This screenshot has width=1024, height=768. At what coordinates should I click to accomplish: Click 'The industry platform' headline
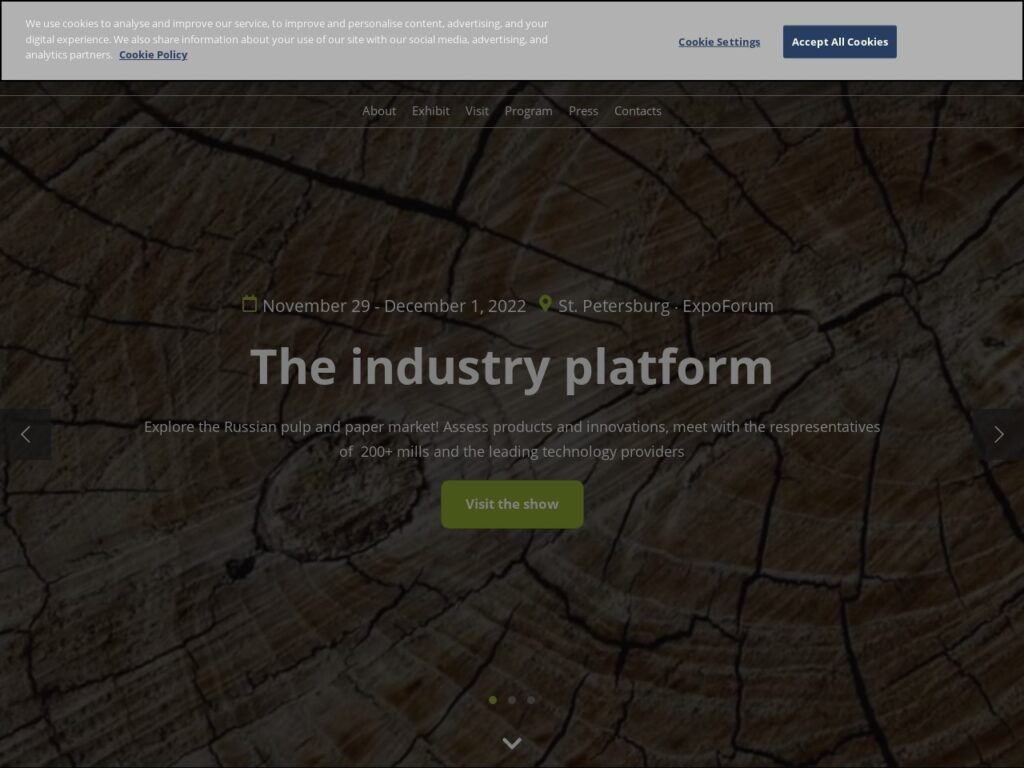pos(511,367)
